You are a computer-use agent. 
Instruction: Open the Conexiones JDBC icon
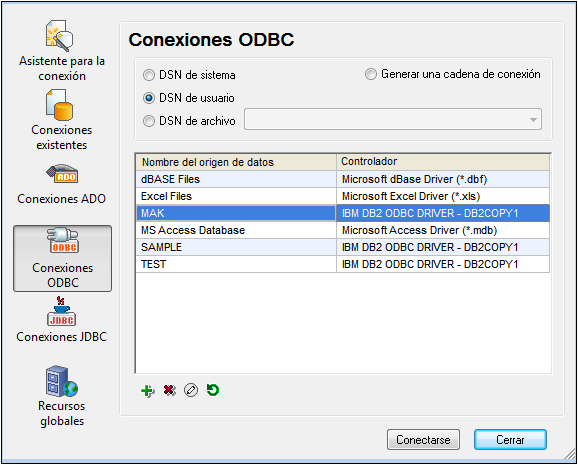[61, 311]
